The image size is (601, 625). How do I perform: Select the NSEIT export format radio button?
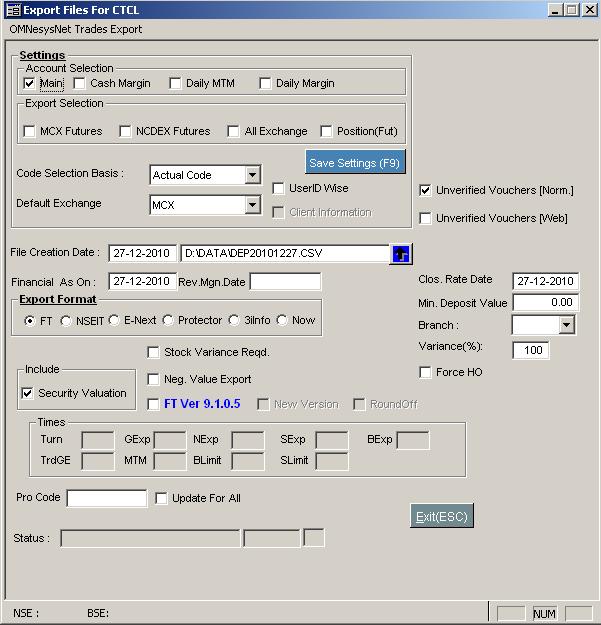pos(66,321)
